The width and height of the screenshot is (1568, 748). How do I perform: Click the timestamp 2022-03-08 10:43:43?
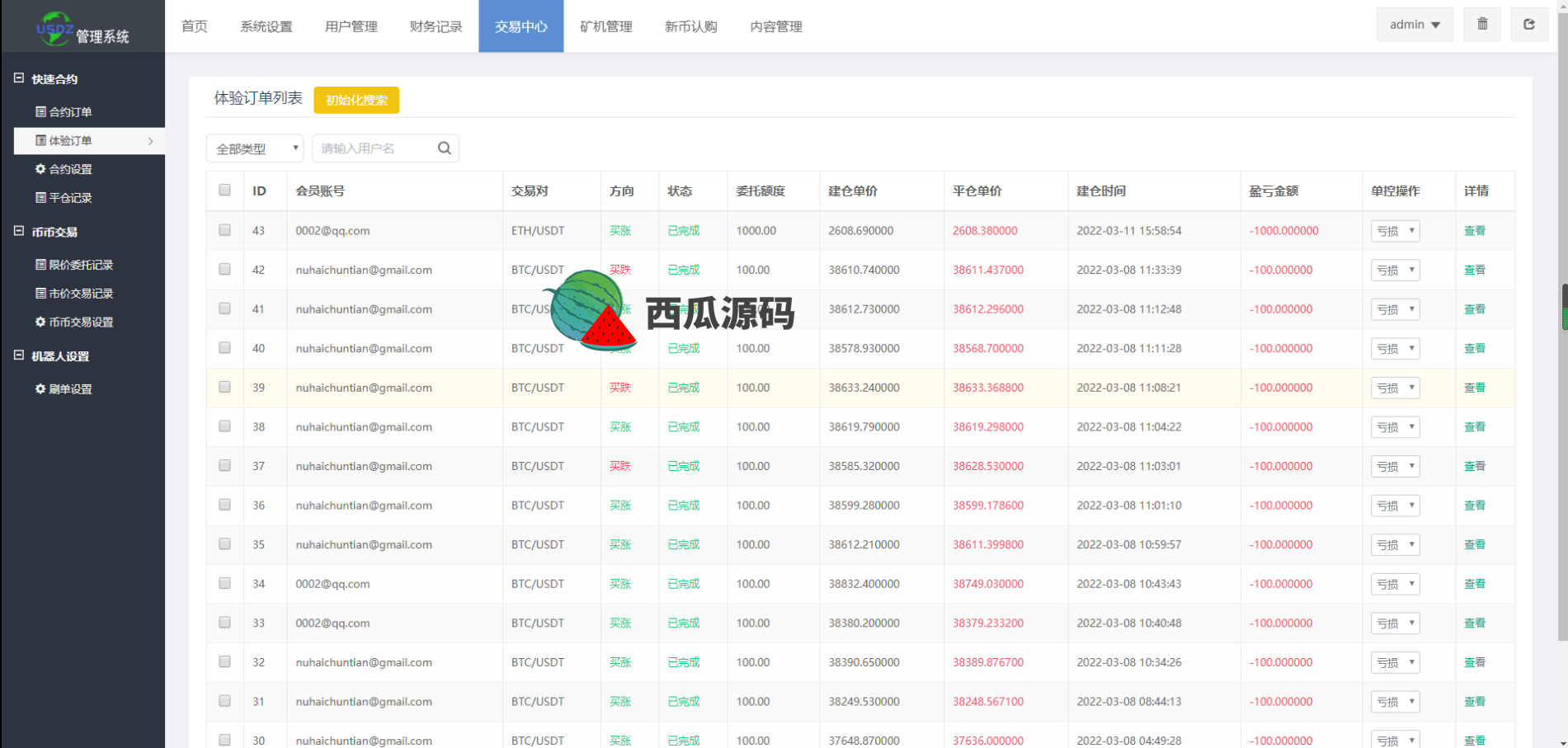point(1129,584)
